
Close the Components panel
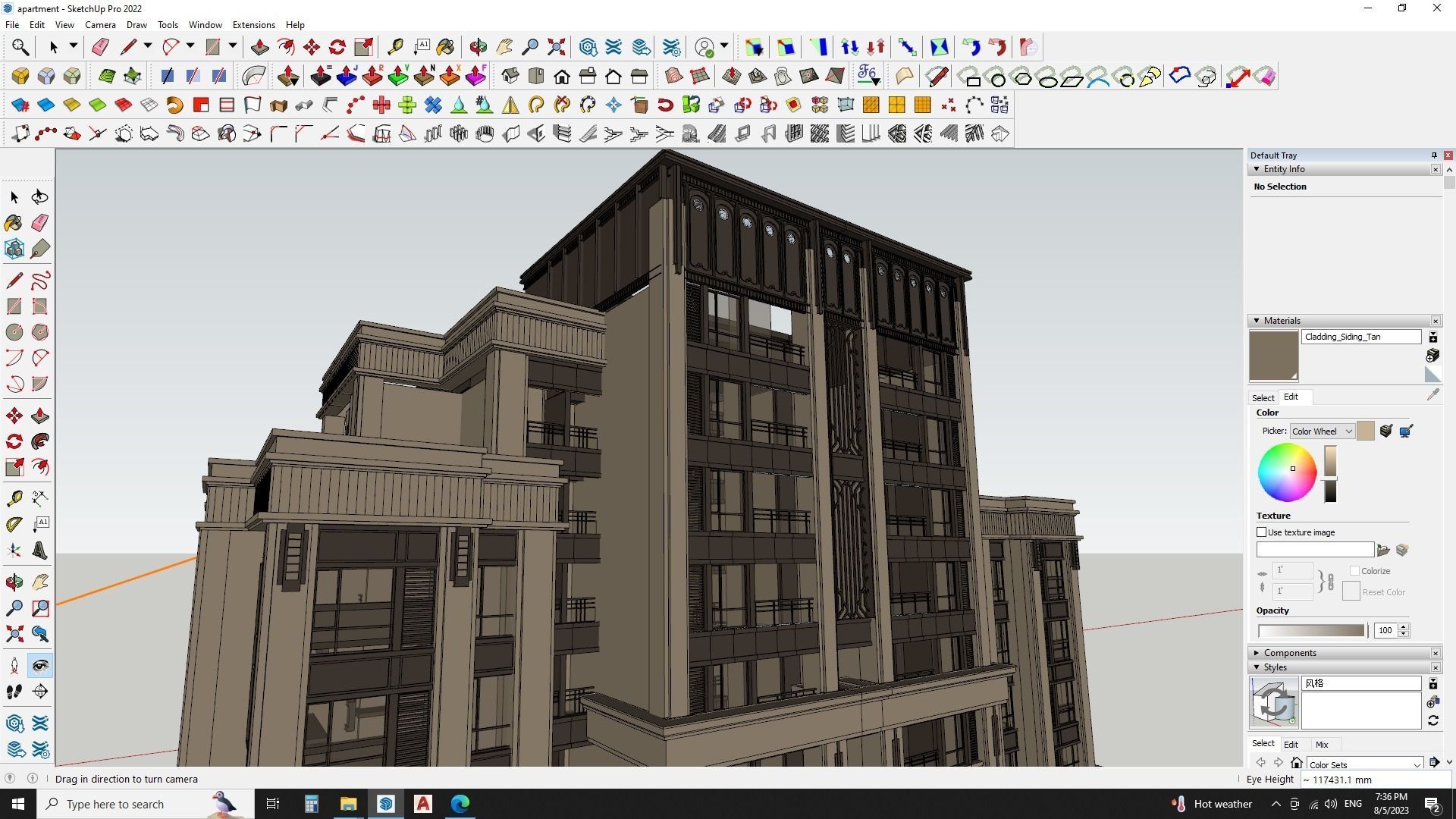click(x=1436, y=653)
